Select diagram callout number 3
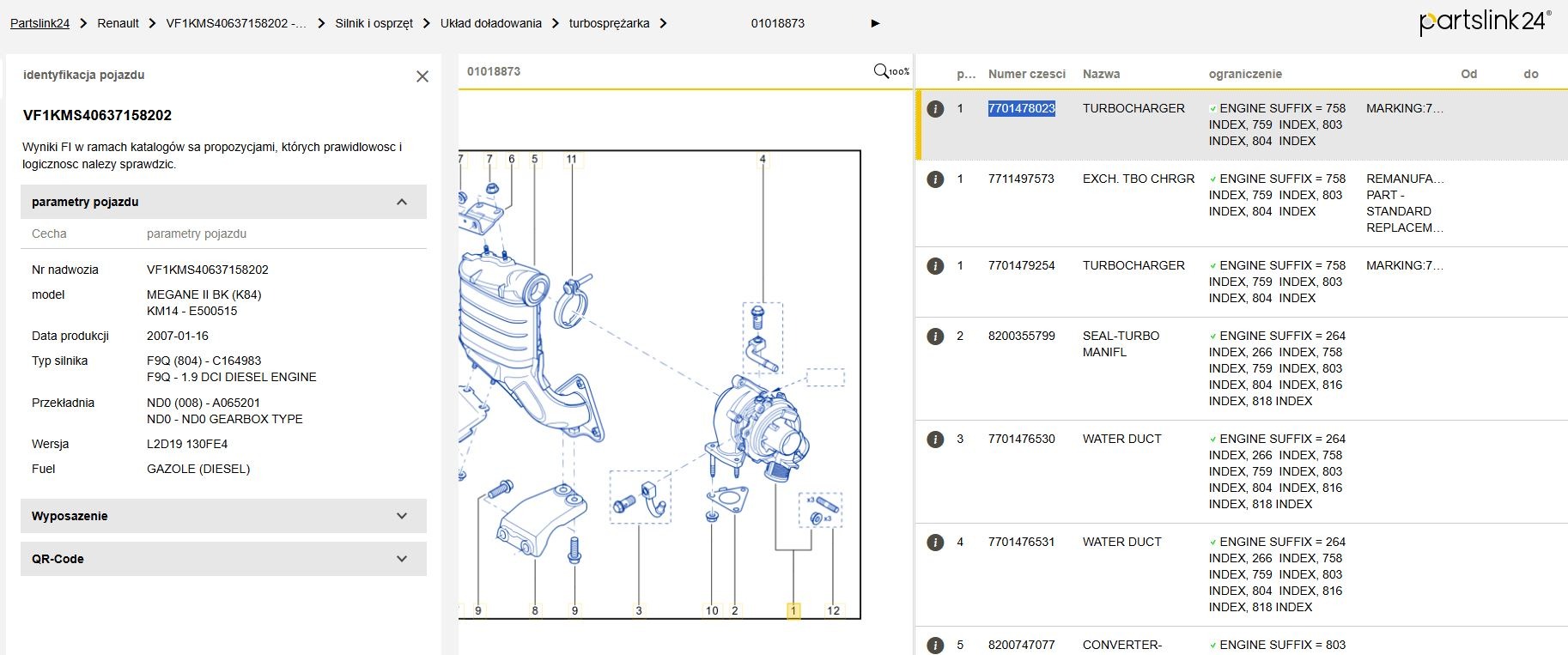This screenshot has width=1568, height=655. 639,610
